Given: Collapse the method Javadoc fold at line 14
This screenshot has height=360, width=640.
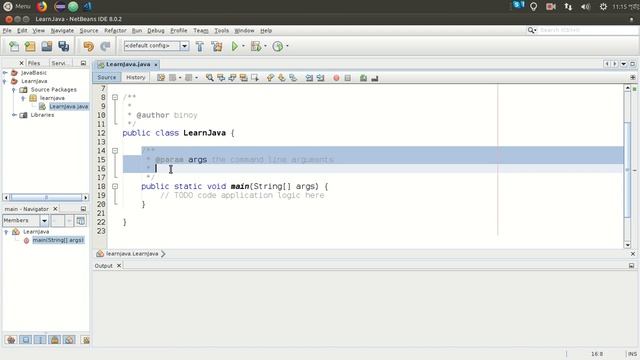Looking at the screenshot, I should click(115, 151).
